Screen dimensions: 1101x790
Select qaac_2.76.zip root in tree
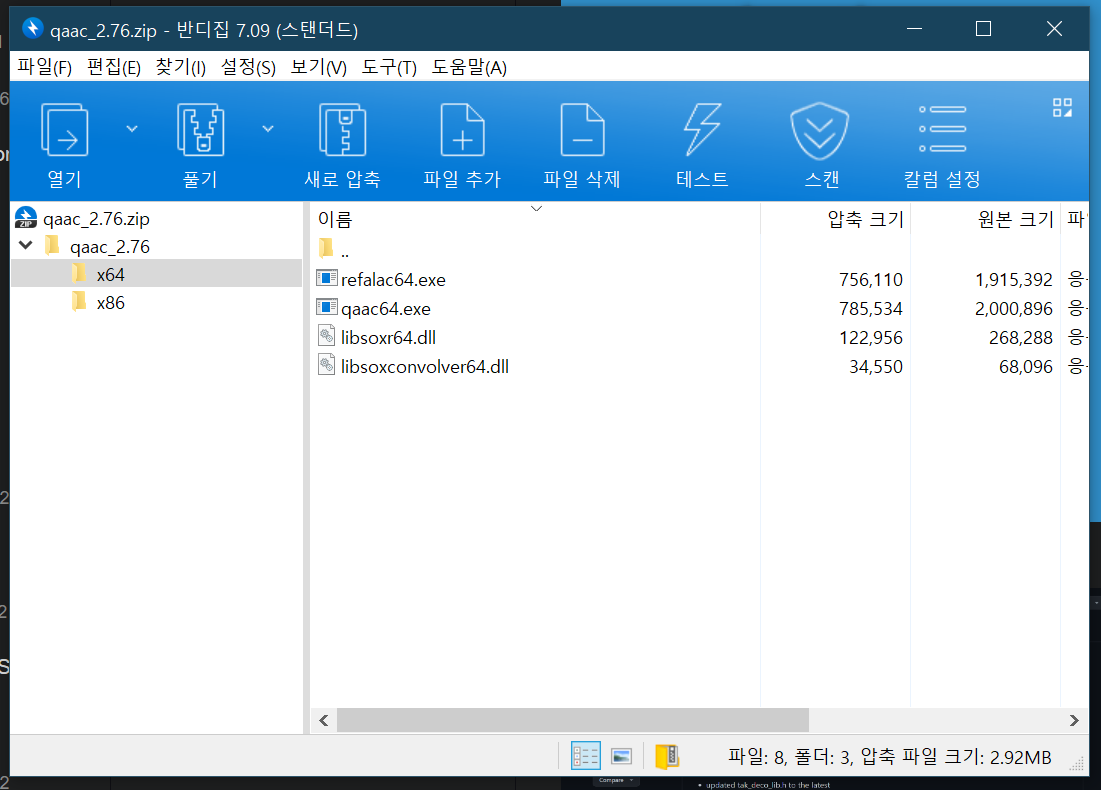pos(96,219)
